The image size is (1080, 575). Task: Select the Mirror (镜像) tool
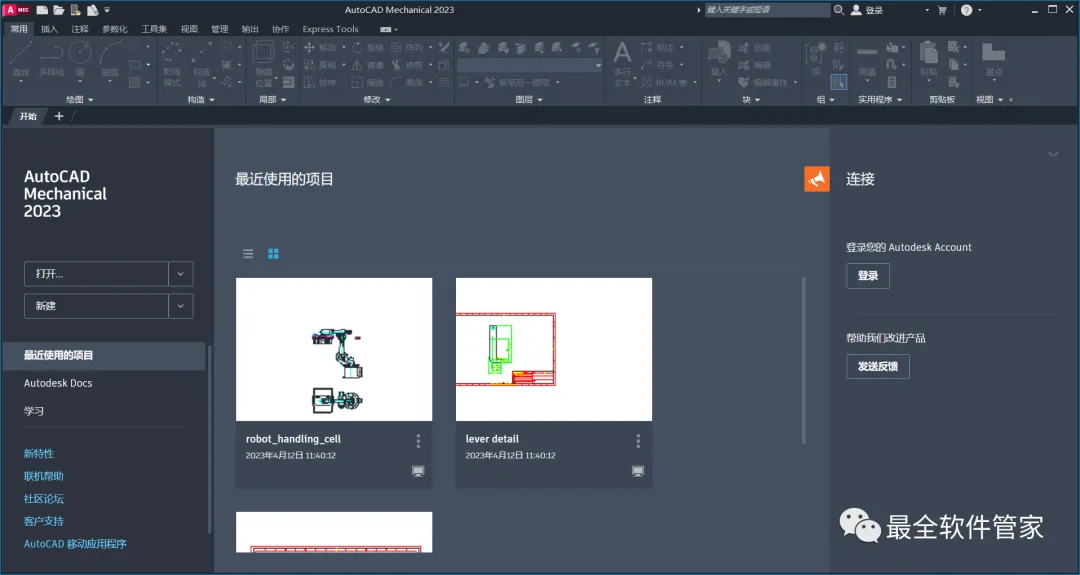click(x=368, y=65)
